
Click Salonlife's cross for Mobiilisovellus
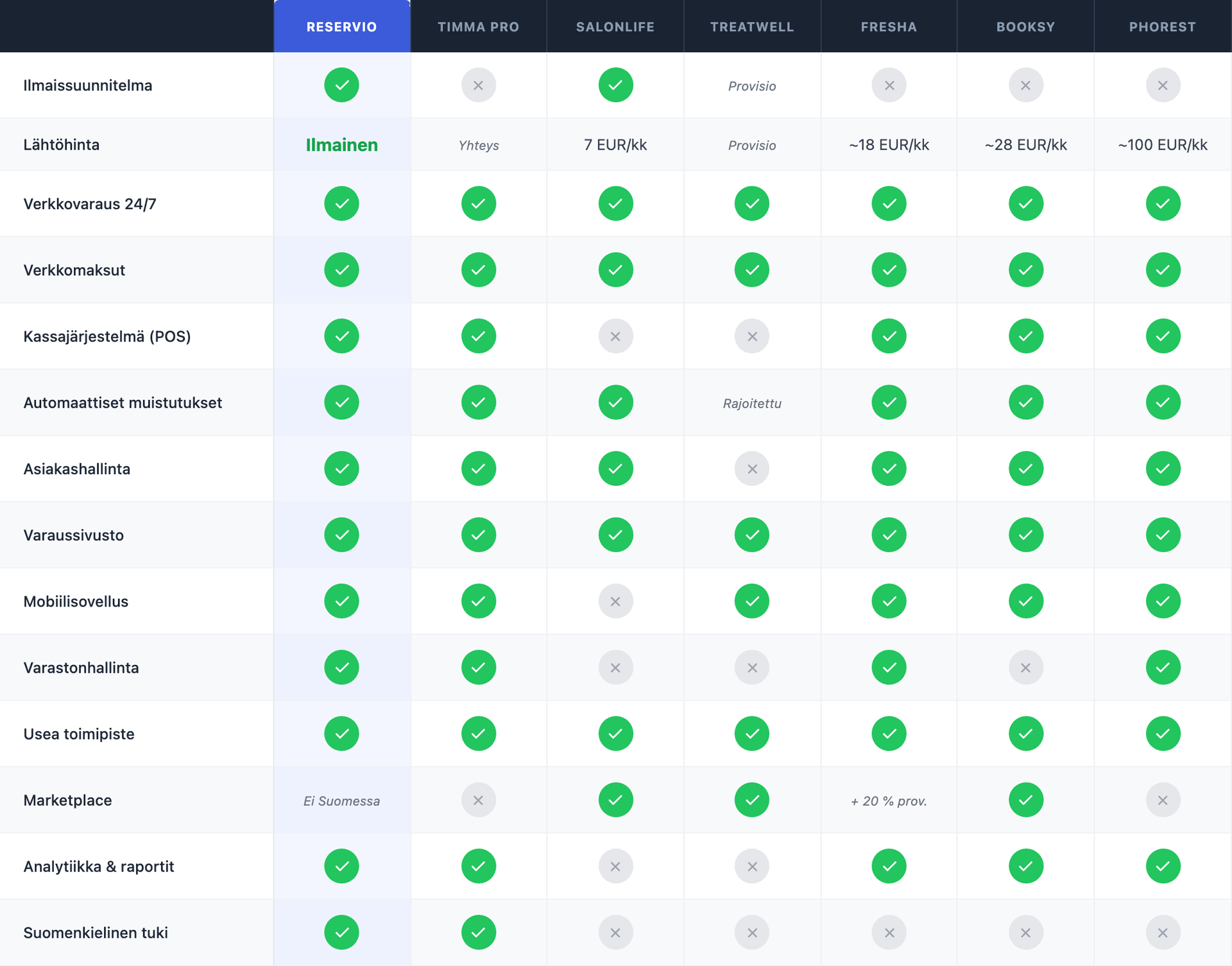tap(616, 601)
